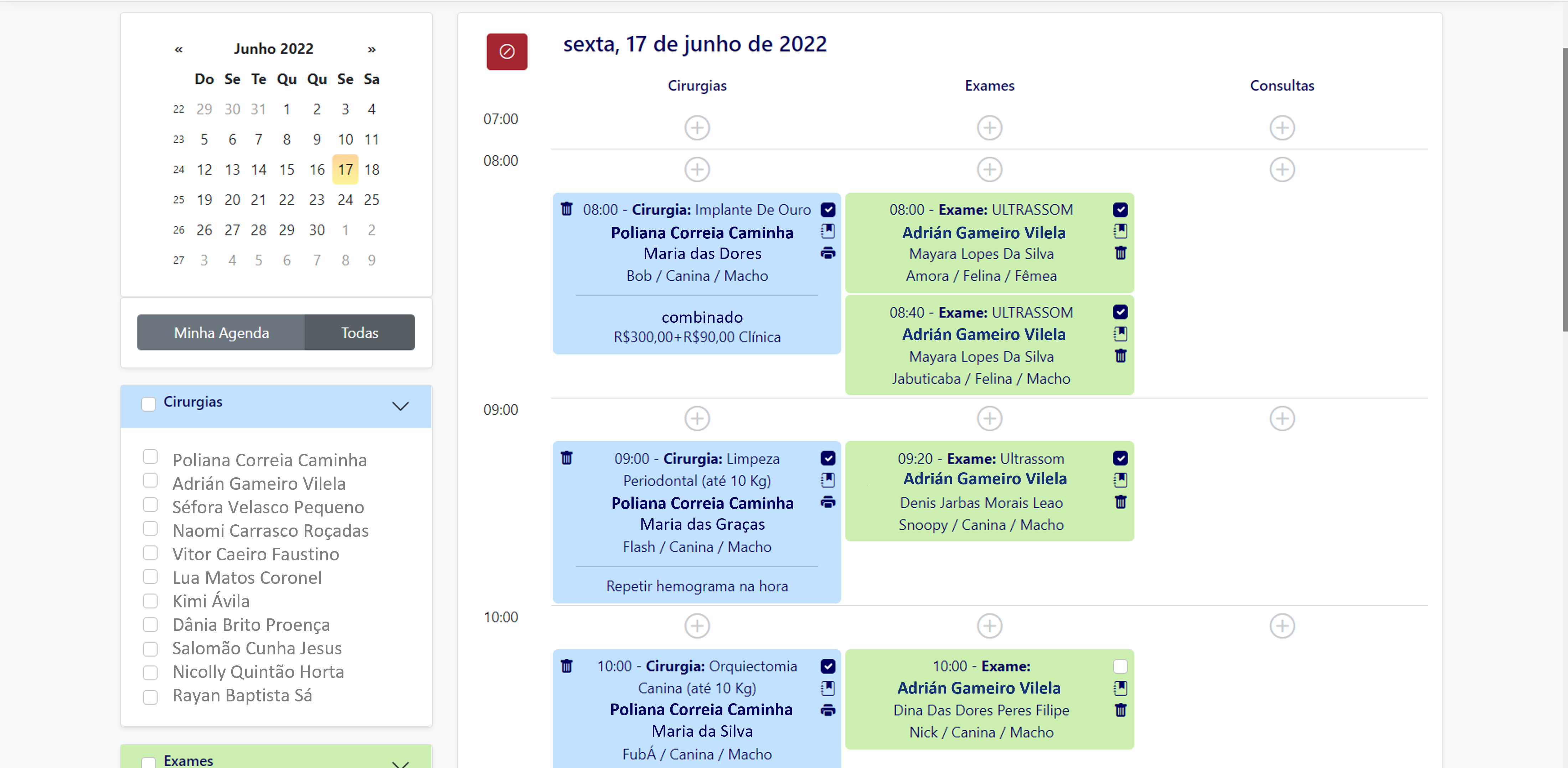Select June 24 in the calendar
The width and height of the screenshot is (1568, 768).
coord(345,199)
